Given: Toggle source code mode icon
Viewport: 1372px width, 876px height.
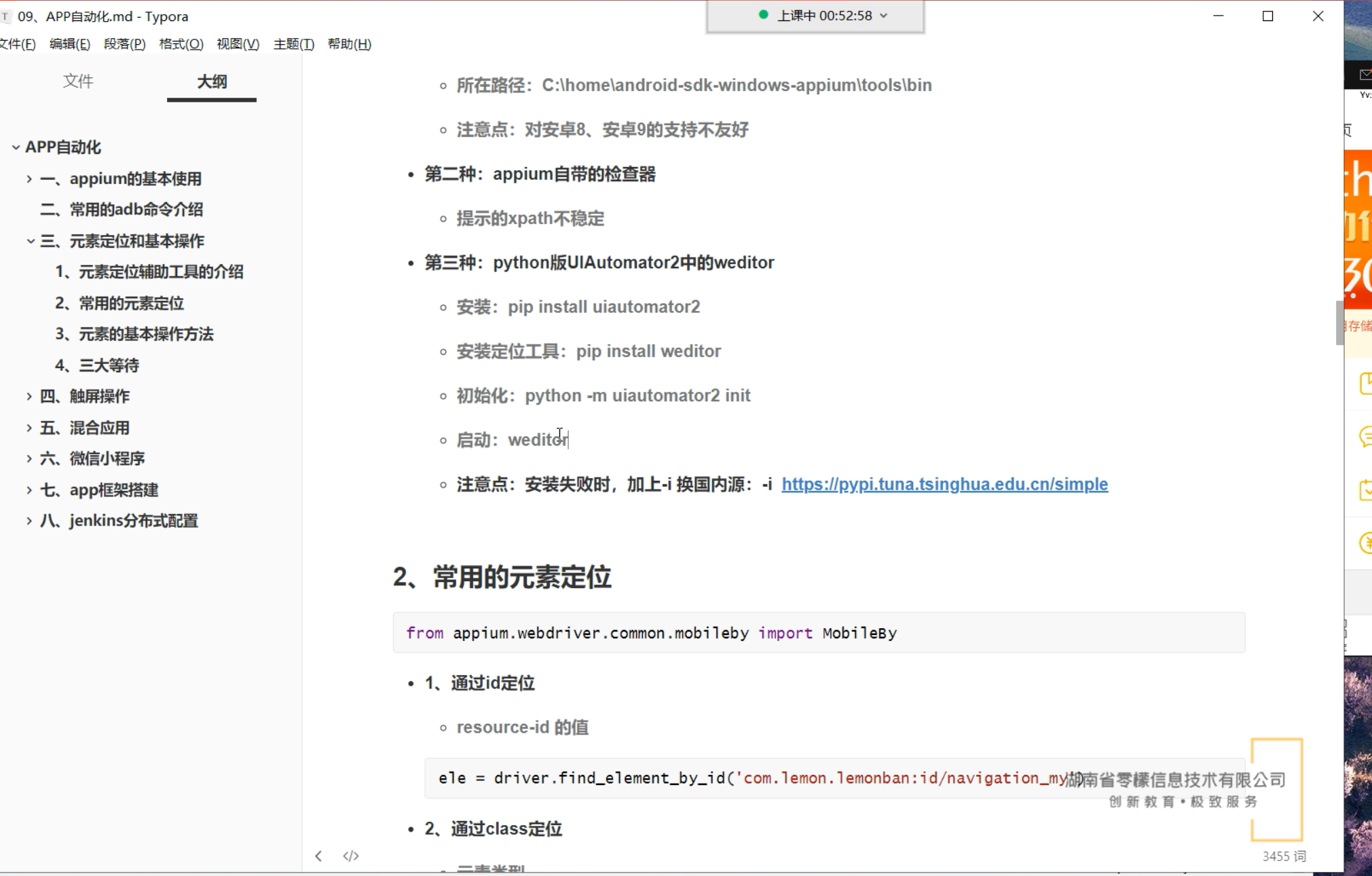Looking at the screenshot, I should point(350,856).
